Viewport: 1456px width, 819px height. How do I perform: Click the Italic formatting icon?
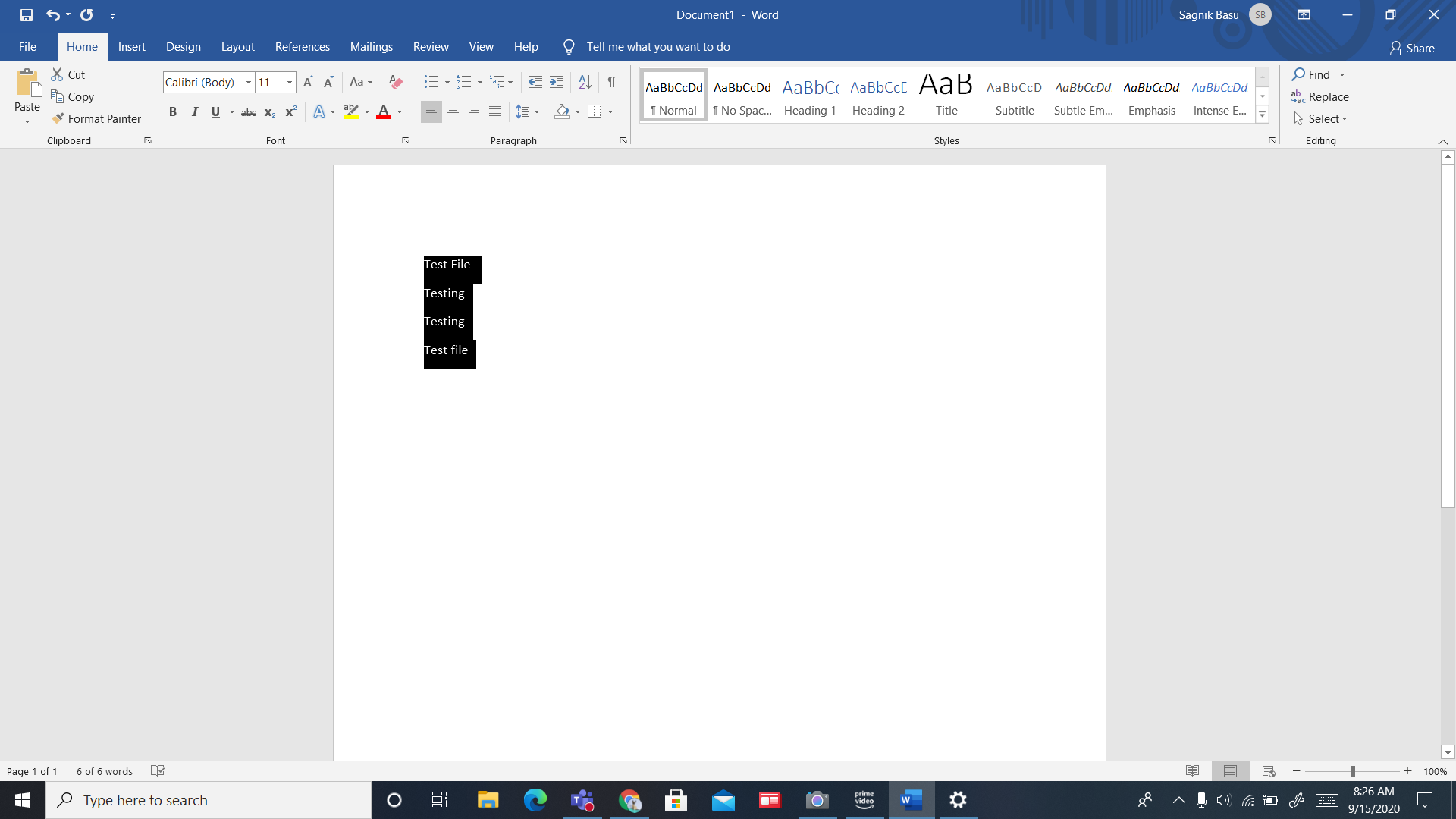(x=194, y=111)
